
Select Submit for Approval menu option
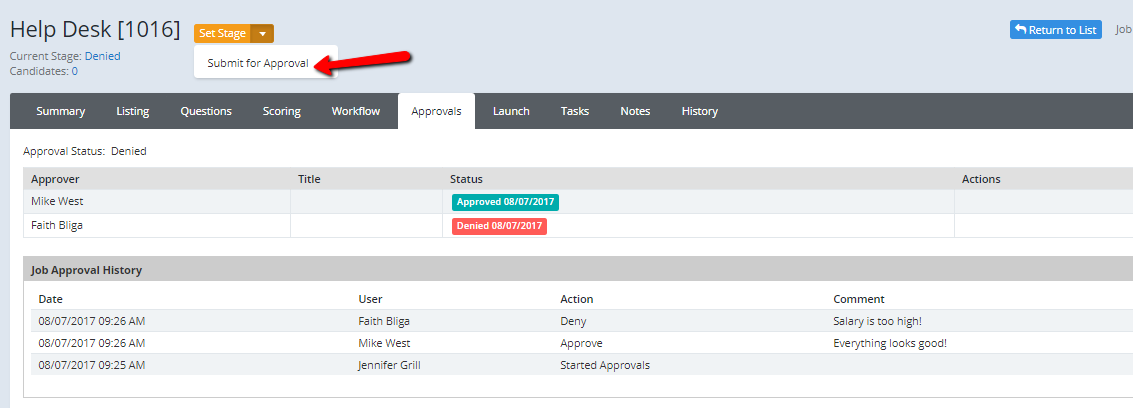(258, 63)
